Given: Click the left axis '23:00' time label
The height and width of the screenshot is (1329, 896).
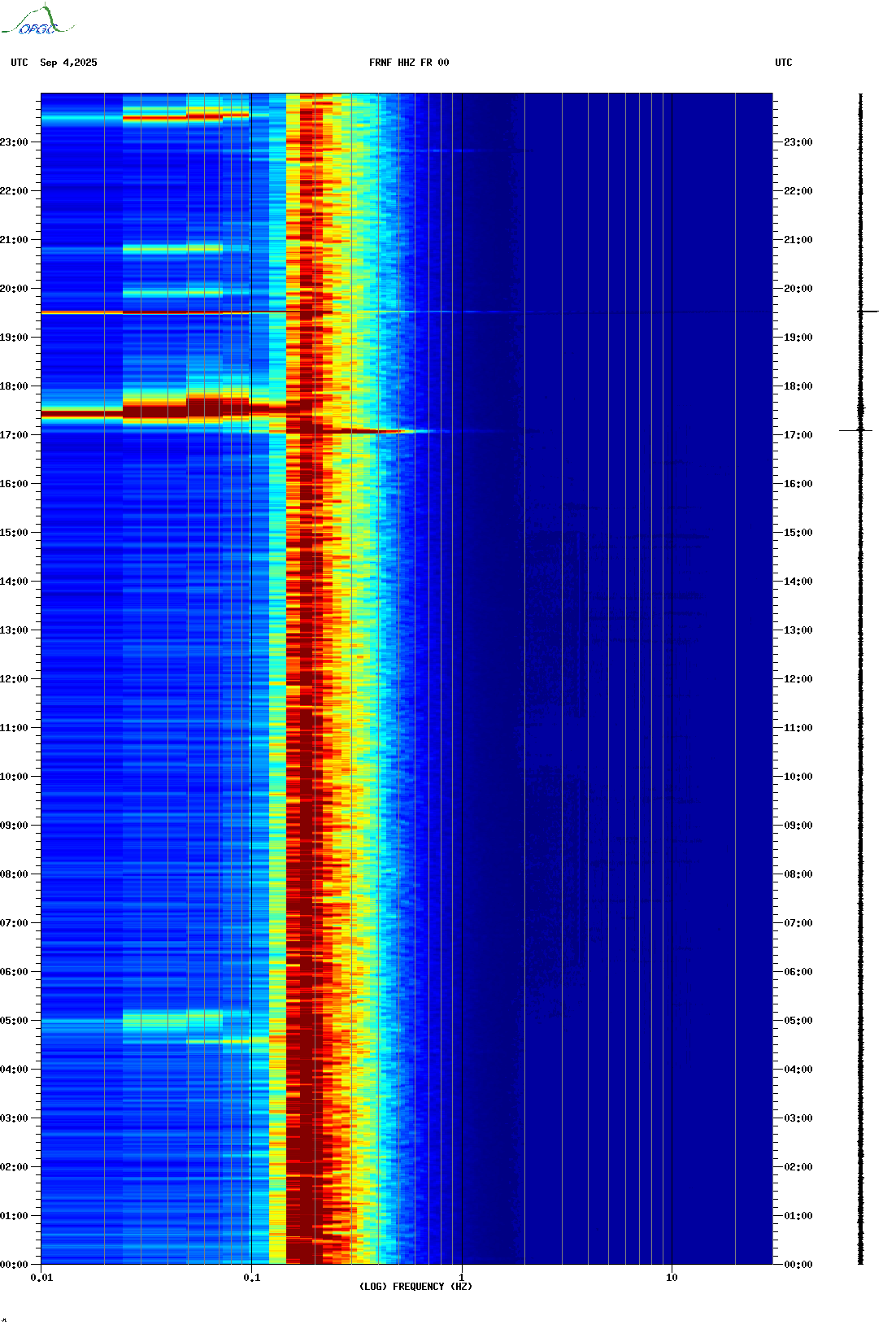Looking at the screenshot, I should tap(14, 142).
